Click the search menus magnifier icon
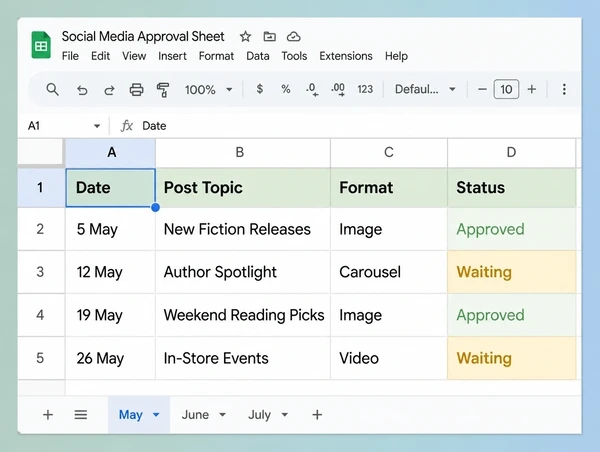Image resolution: width=600 pixels, height=452 pixels. [52, 90]
